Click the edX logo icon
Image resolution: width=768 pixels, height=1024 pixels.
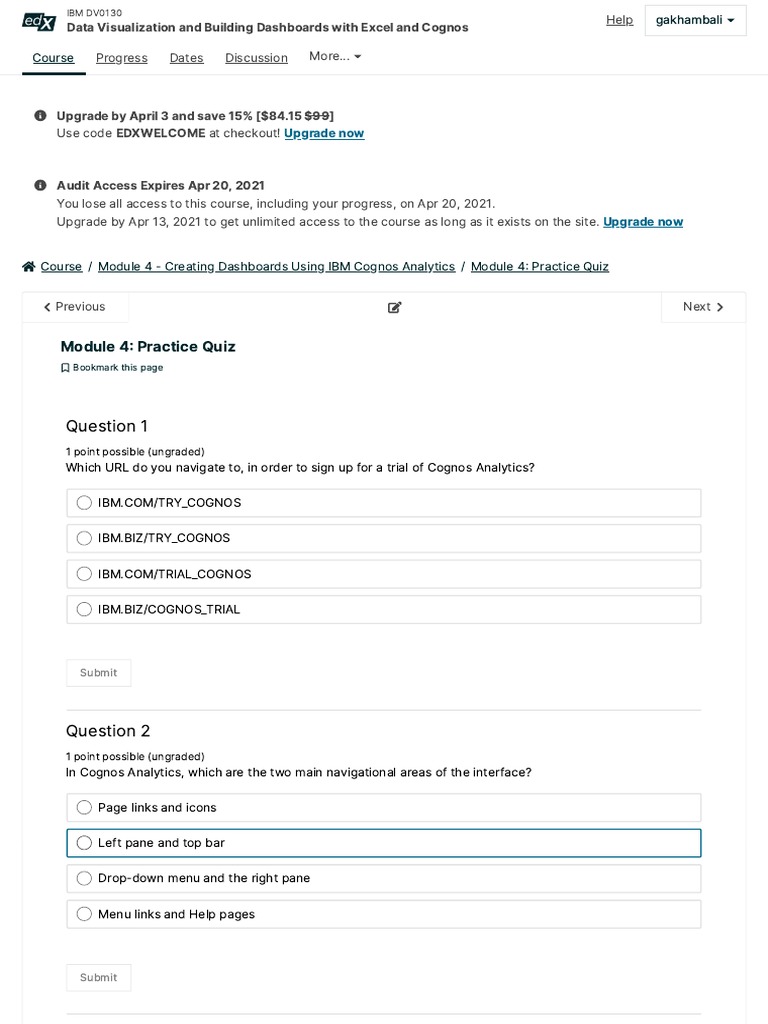(x=39, y=21)
